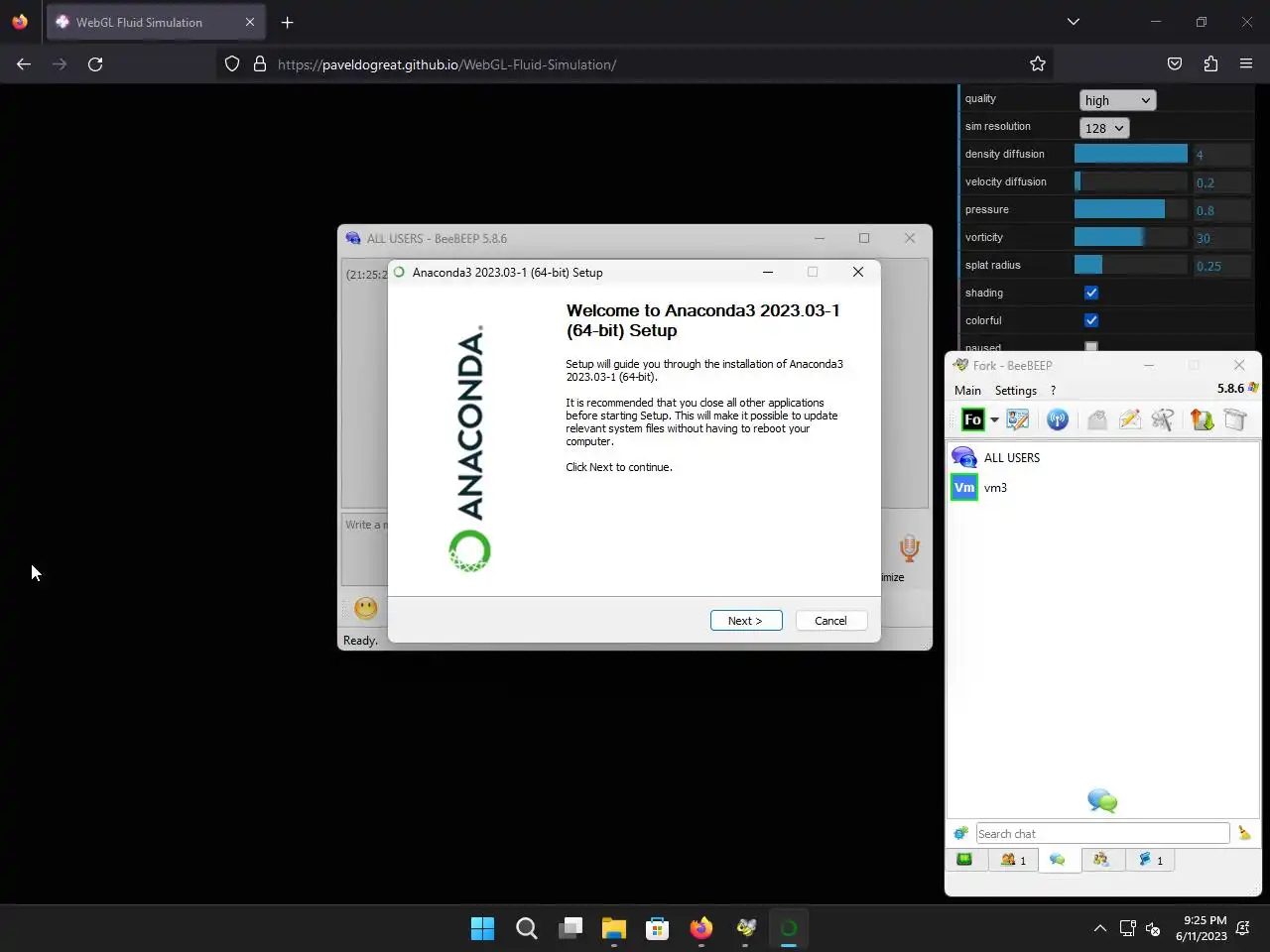Open the edit profile icon in BeeBEEP toolbar

1018,419
